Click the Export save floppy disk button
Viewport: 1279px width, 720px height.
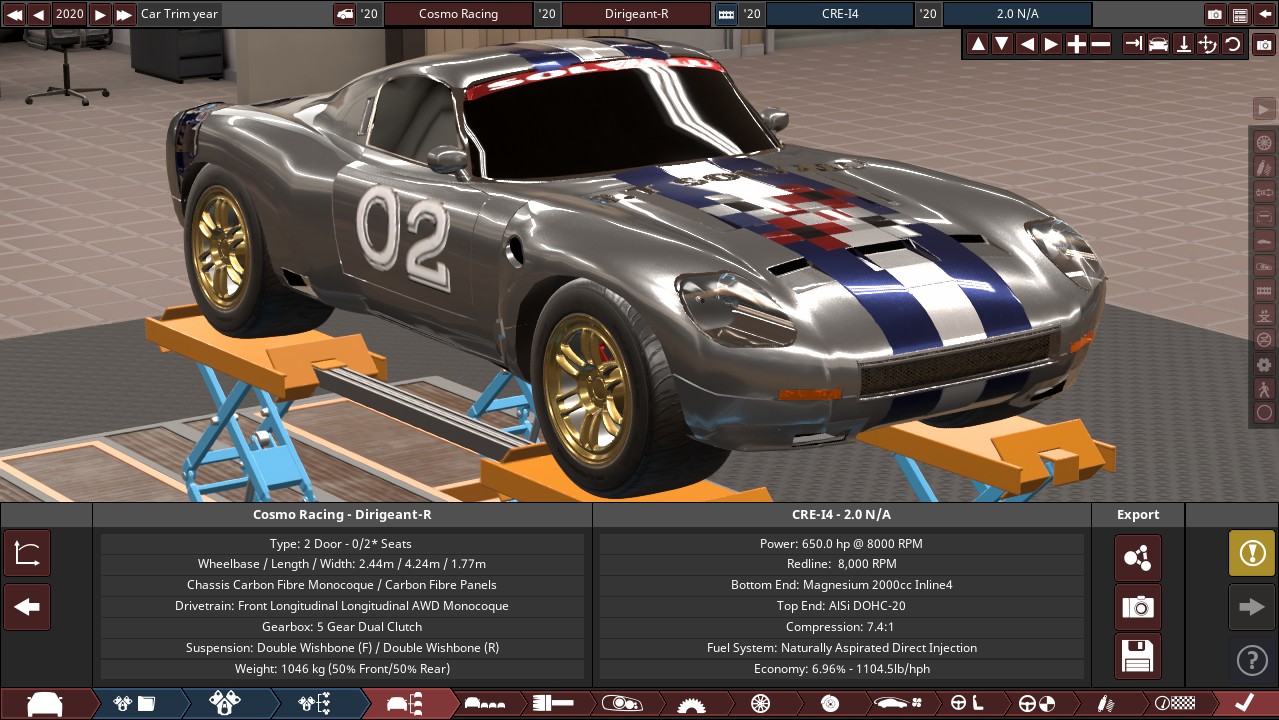click(1138, 656)
